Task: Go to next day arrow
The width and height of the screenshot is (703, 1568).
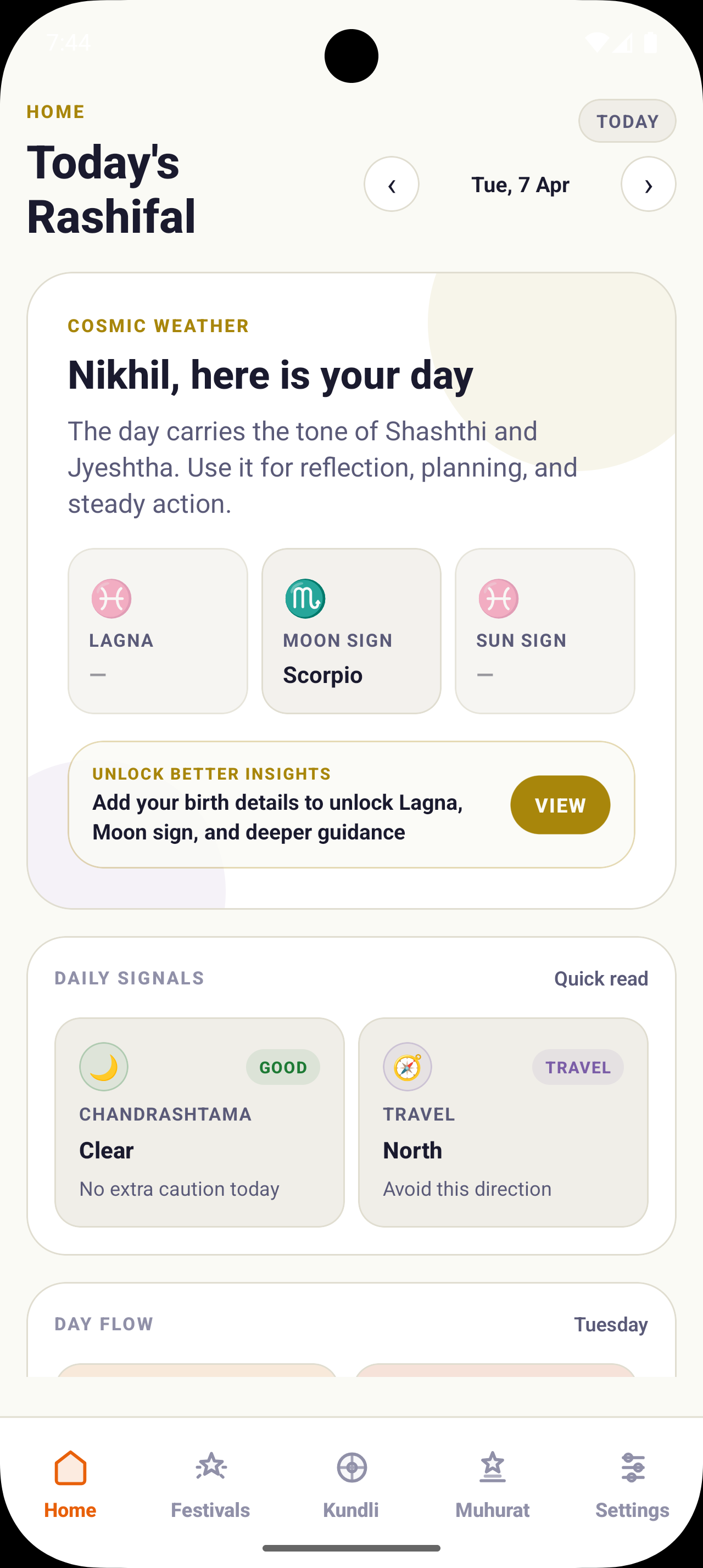Action: click(x=648, y=184)
